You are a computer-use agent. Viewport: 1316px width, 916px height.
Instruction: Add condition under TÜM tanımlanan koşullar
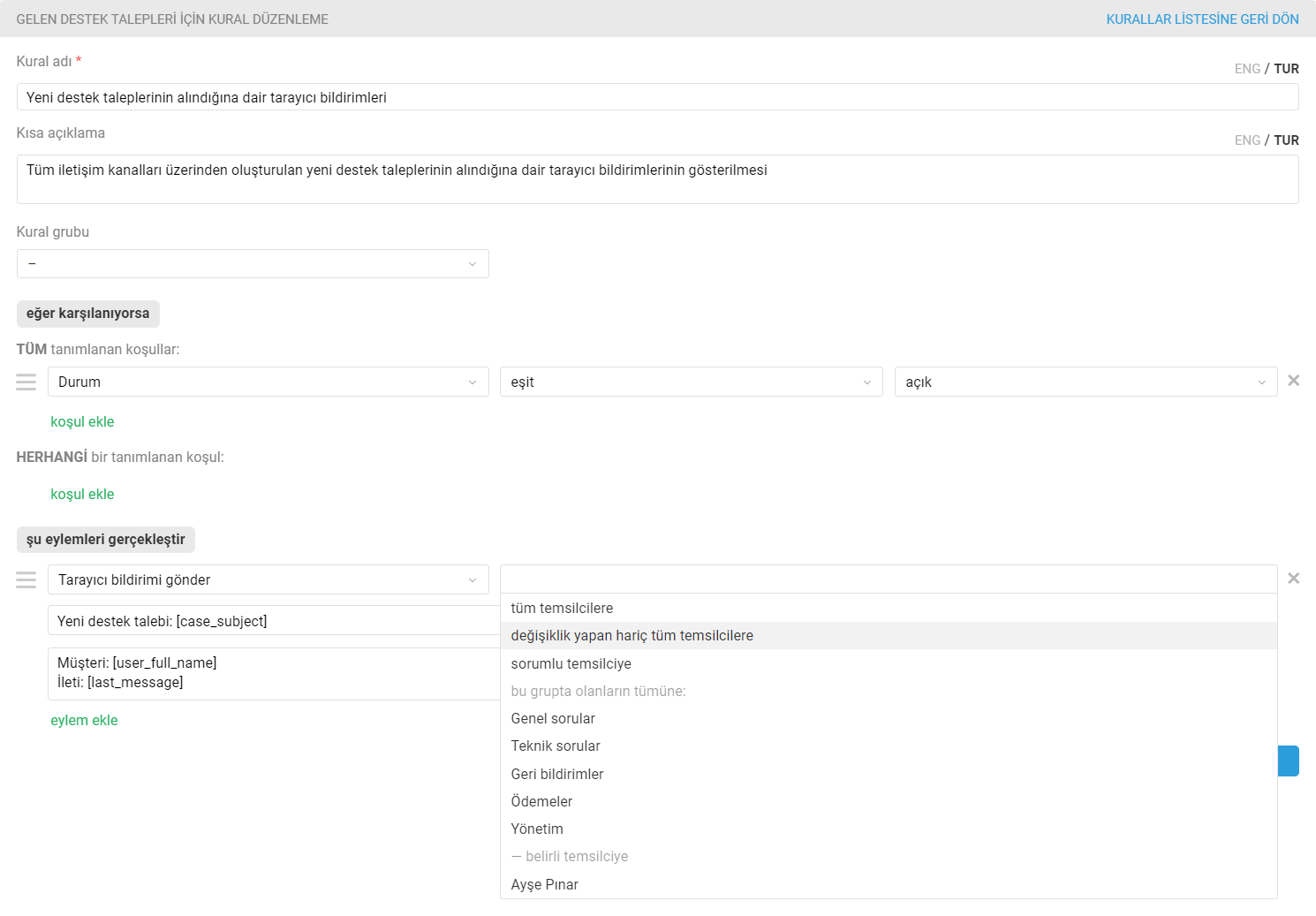point(82,421)
